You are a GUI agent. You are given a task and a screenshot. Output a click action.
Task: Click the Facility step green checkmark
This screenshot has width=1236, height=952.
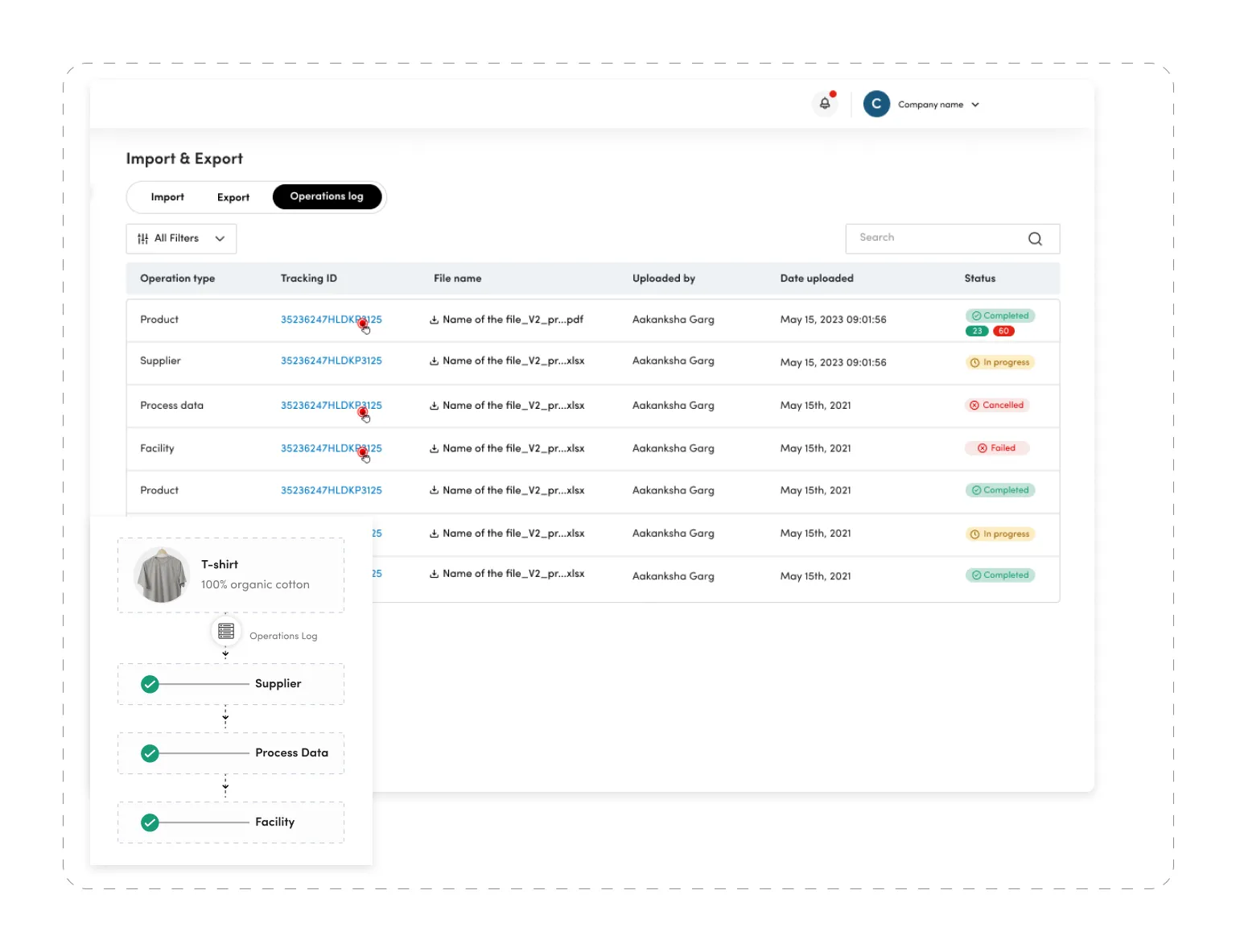[150, 822]
